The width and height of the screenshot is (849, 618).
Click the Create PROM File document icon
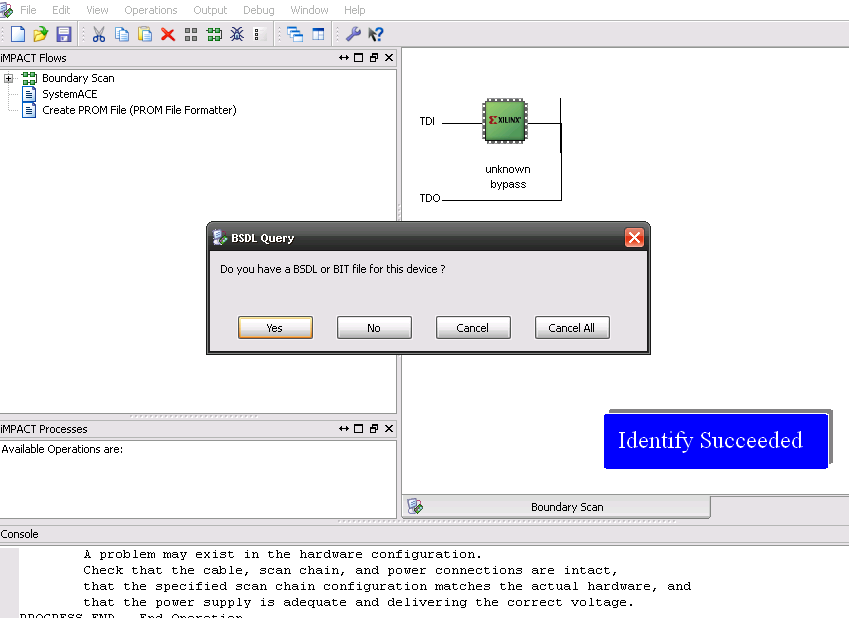pyautogui.click(x=29, y=110)
